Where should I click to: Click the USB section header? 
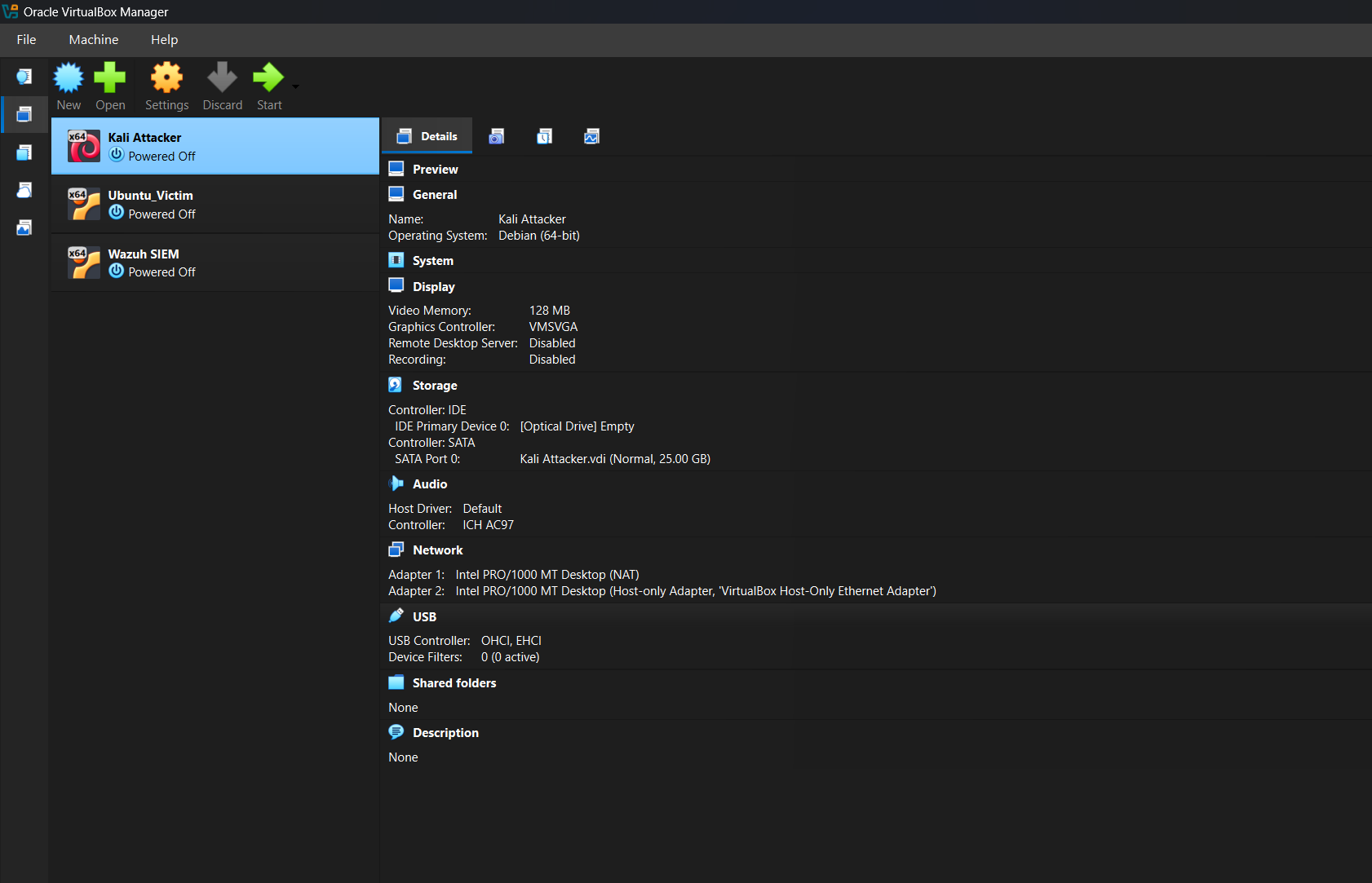424,617
